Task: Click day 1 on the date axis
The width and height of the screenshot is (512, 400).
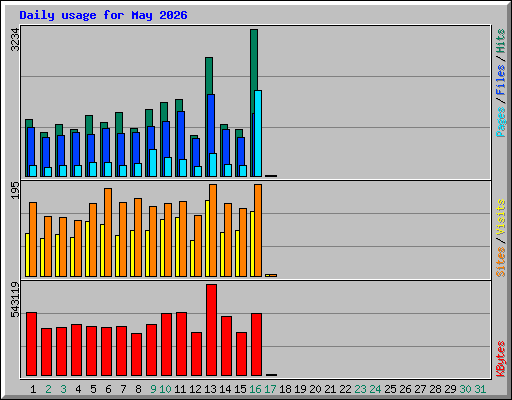Action: [33, 389]
